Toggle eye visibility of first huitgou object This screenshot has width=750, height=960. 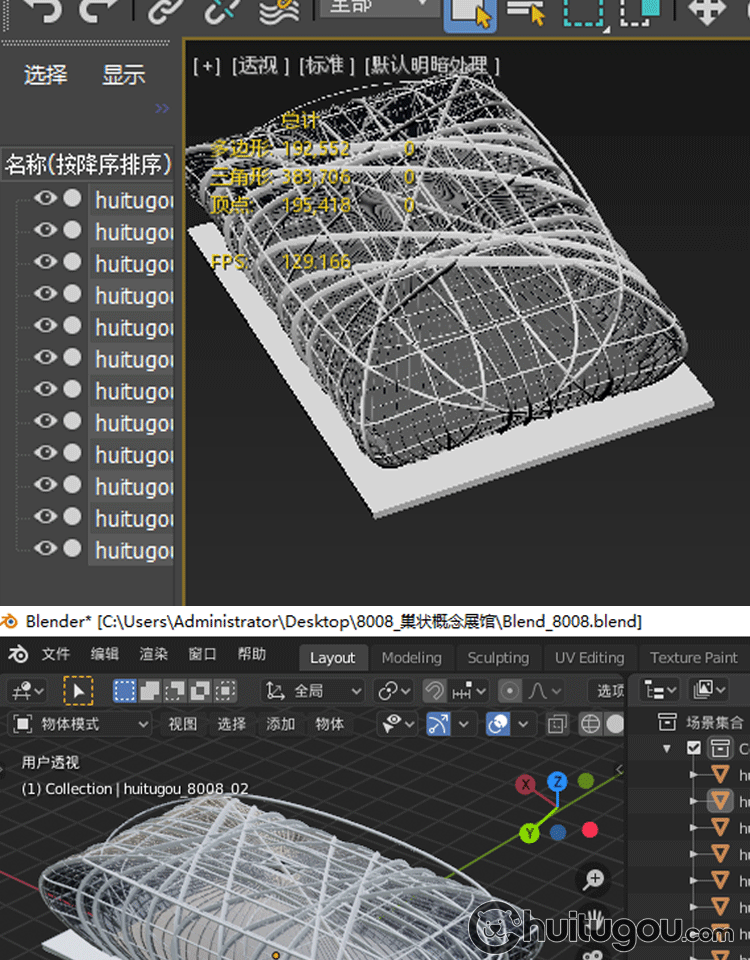[x=45, y=199]
